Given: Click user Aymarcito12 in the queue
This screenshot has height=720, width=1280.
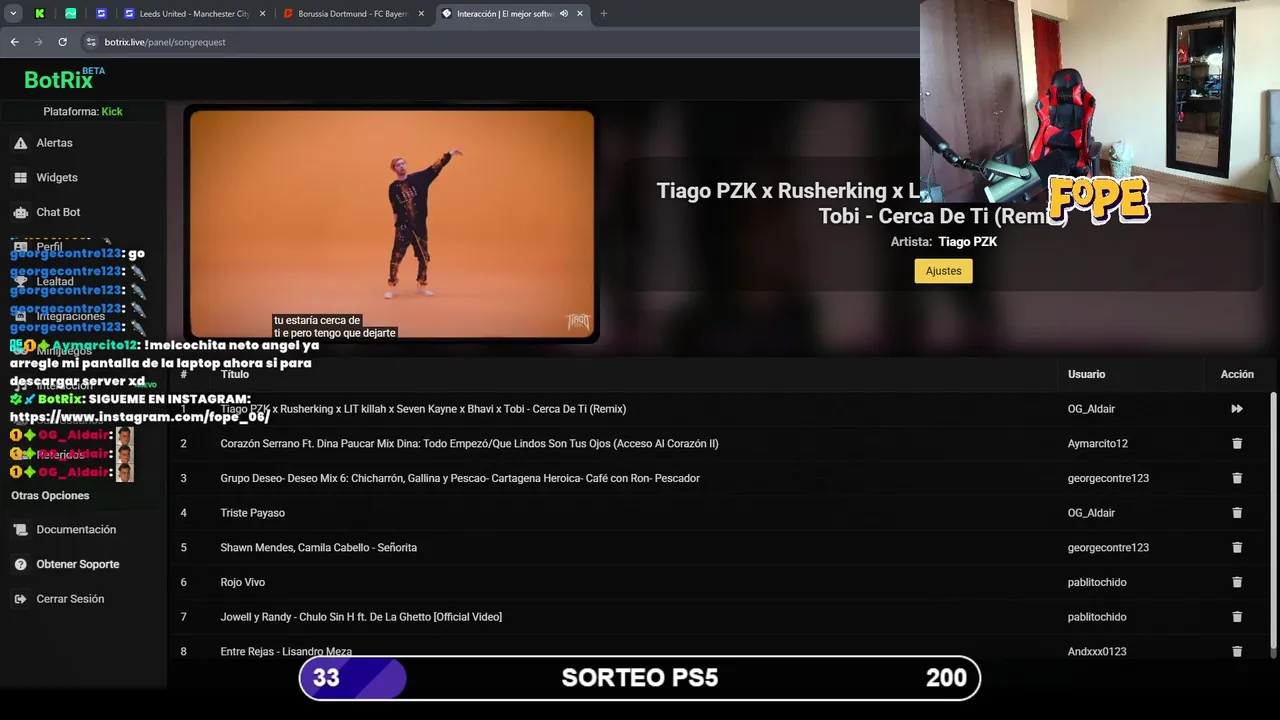Looking at the screenshot, I should pos(1097,444).
